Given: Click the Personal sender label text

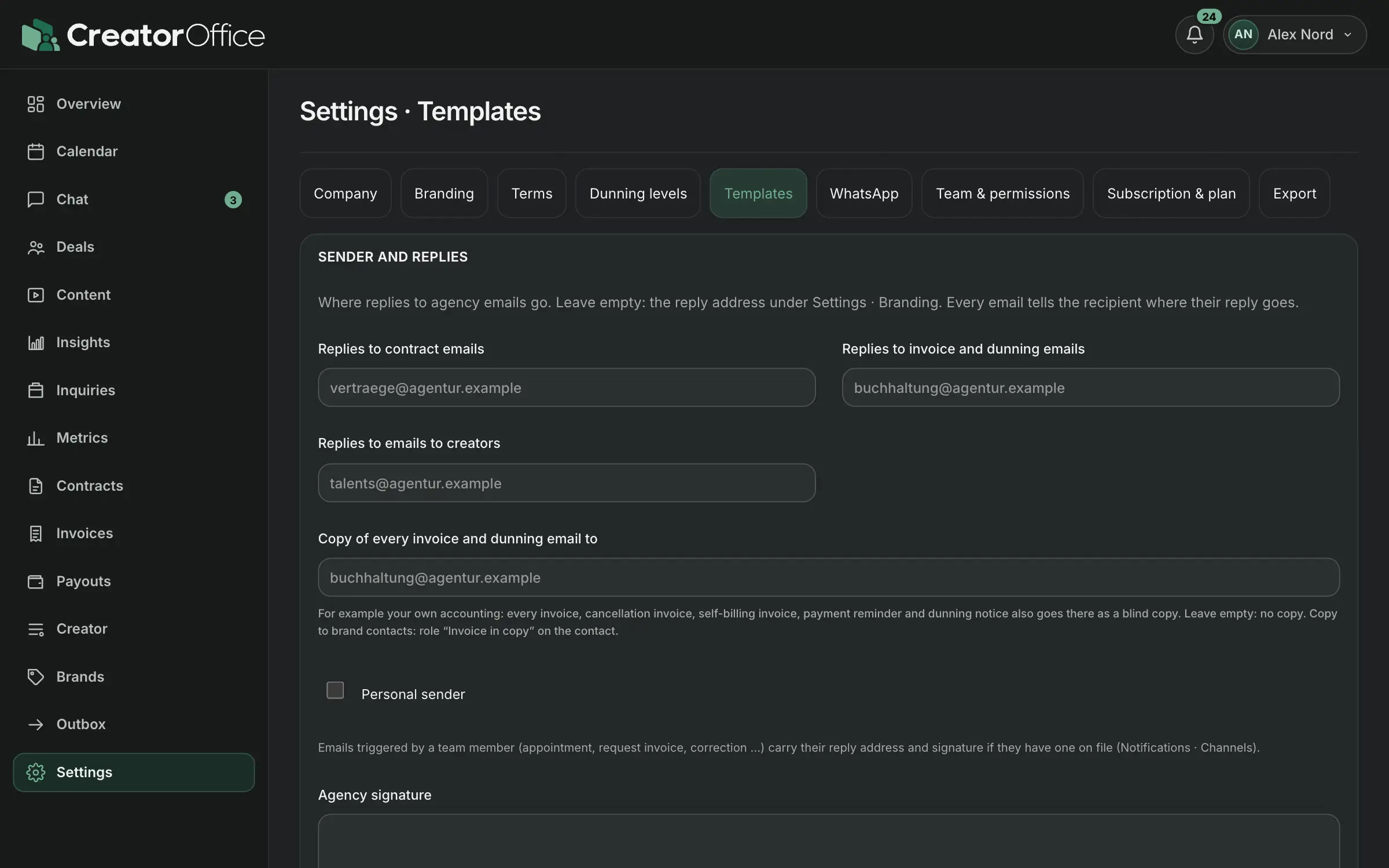Looking at the screenshot, I should (x=413, y=694).
